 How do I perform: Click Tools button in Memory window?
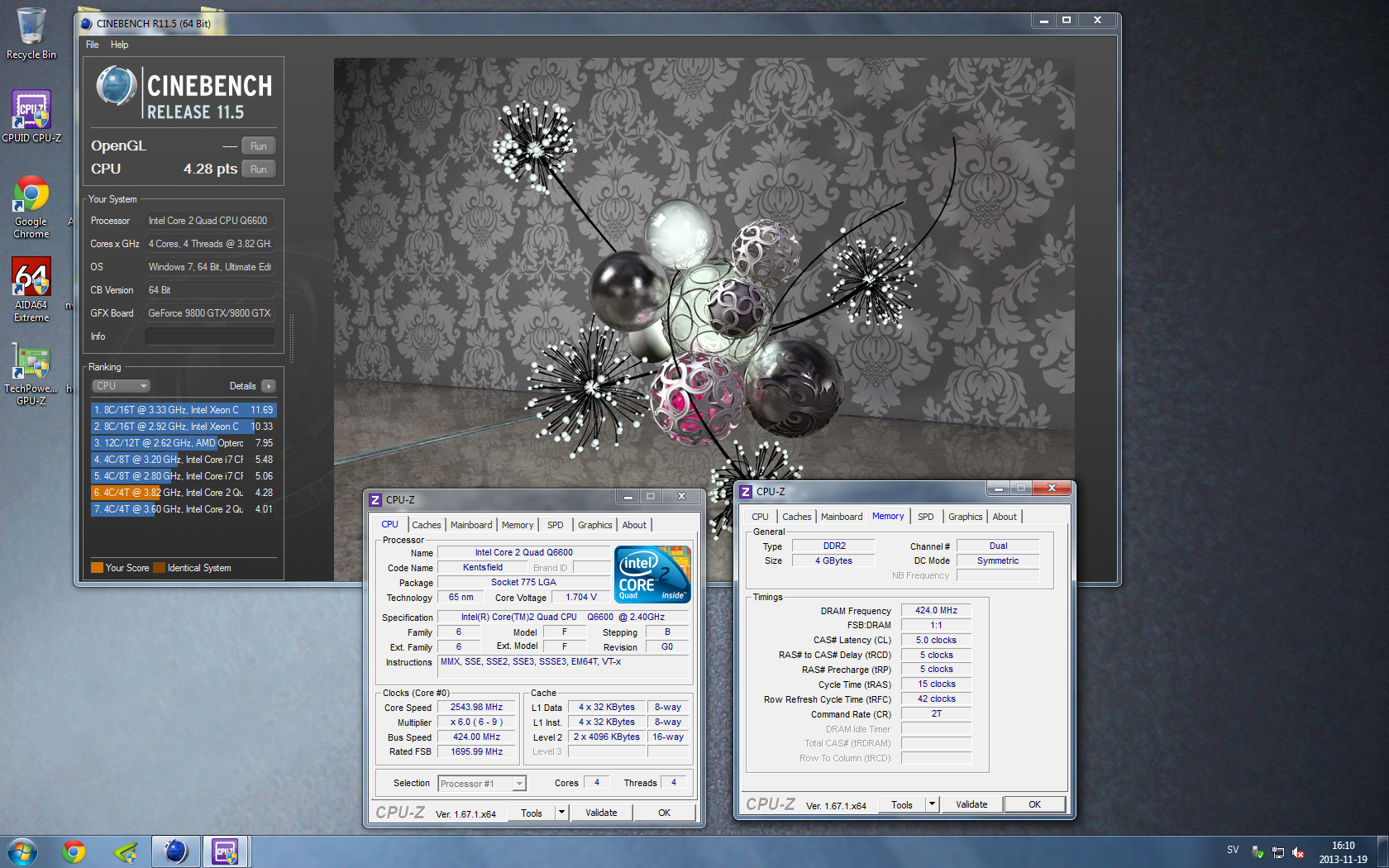(x=902, y=804)
